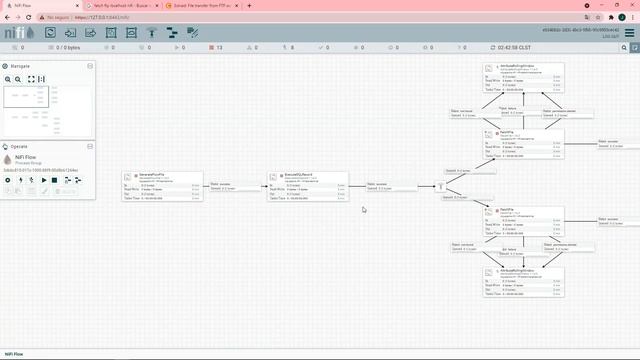Select the Label toolbar icon

coord(192,33)
